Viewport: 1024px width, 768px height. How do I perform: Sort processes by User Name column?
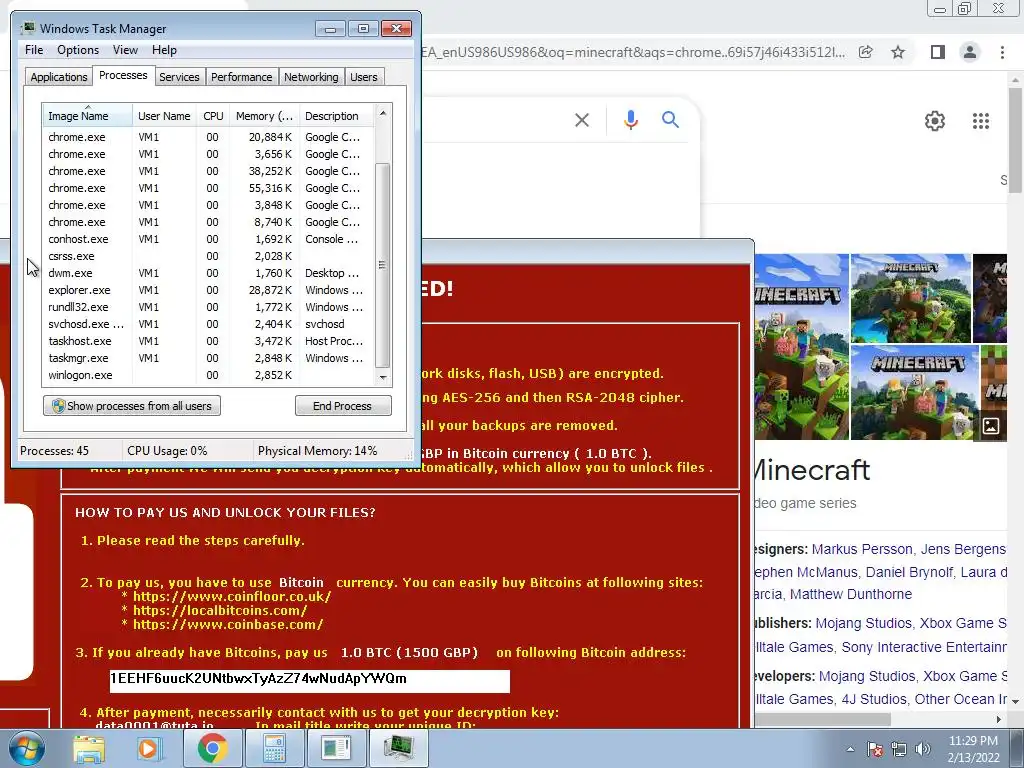pyautogui.click(x=164, y=116)
